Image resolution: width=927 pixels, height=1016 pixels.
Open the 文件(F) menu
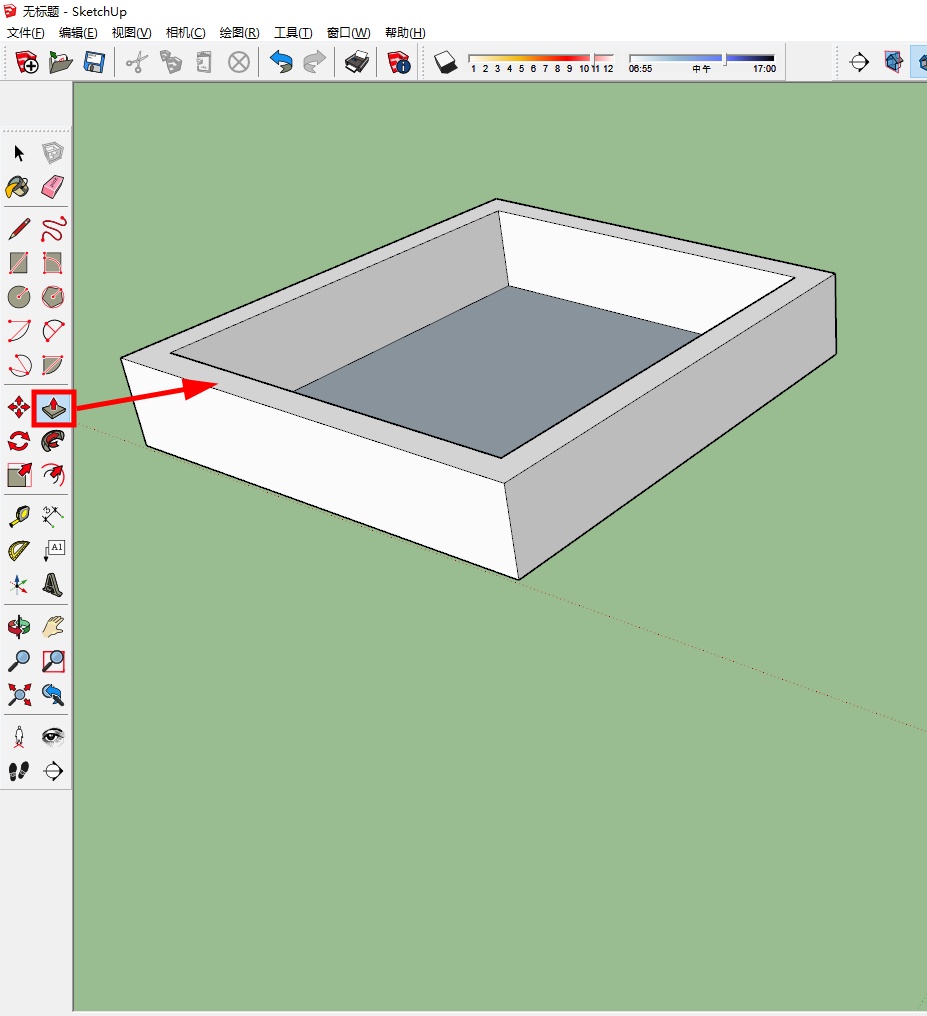pyautogui.click(x=25, y=32)
